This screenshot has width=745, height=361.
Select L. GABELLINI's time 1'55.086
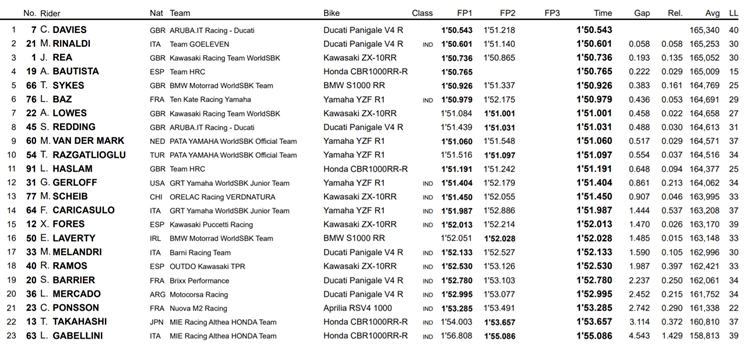(594, 336)
